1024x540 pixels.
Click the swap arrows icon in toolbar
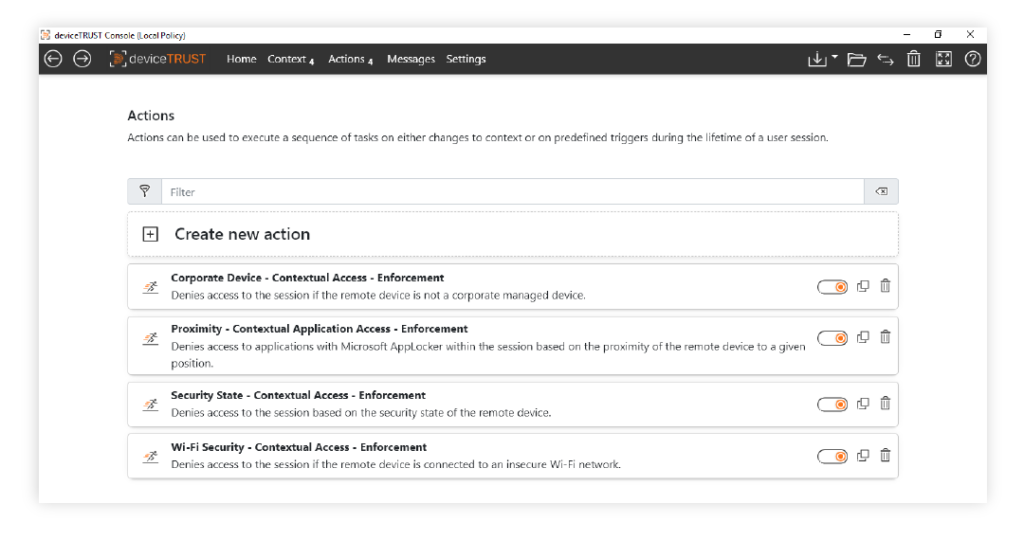click(x=885, y=59)
